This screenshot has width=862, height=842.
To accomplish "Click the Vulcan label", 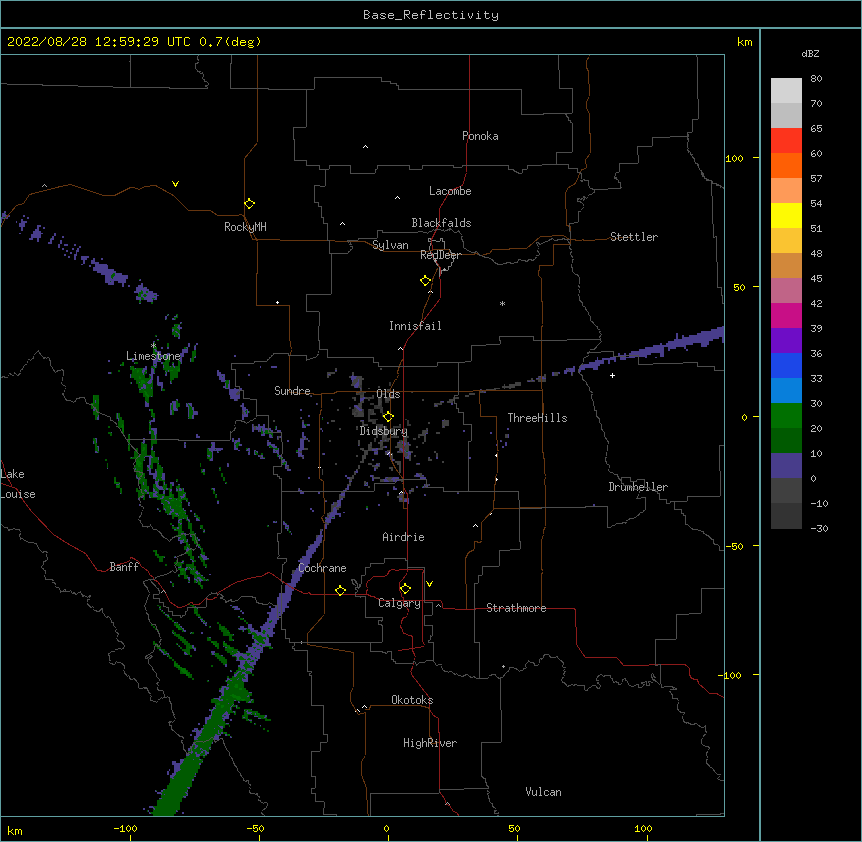I will click(543, 792).
